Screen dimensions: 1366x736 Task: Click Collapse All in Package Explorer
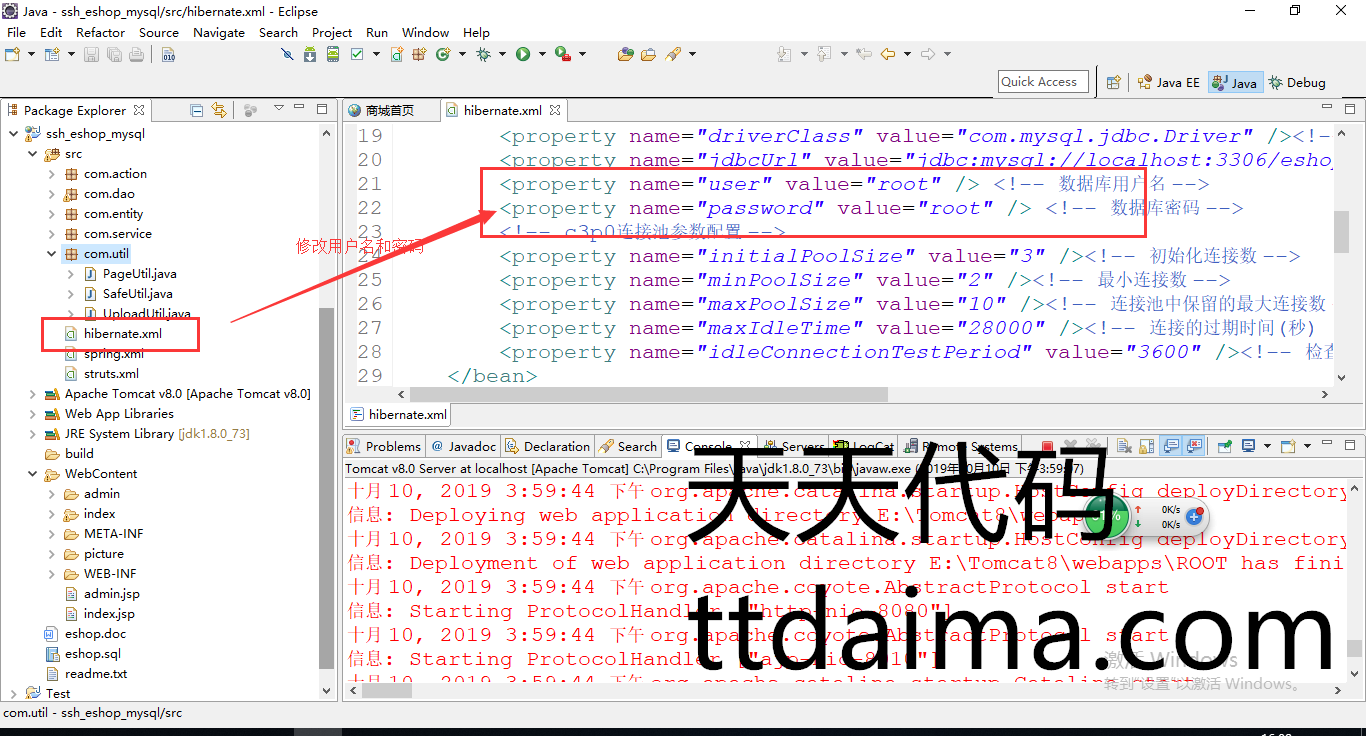pos(197,110)
